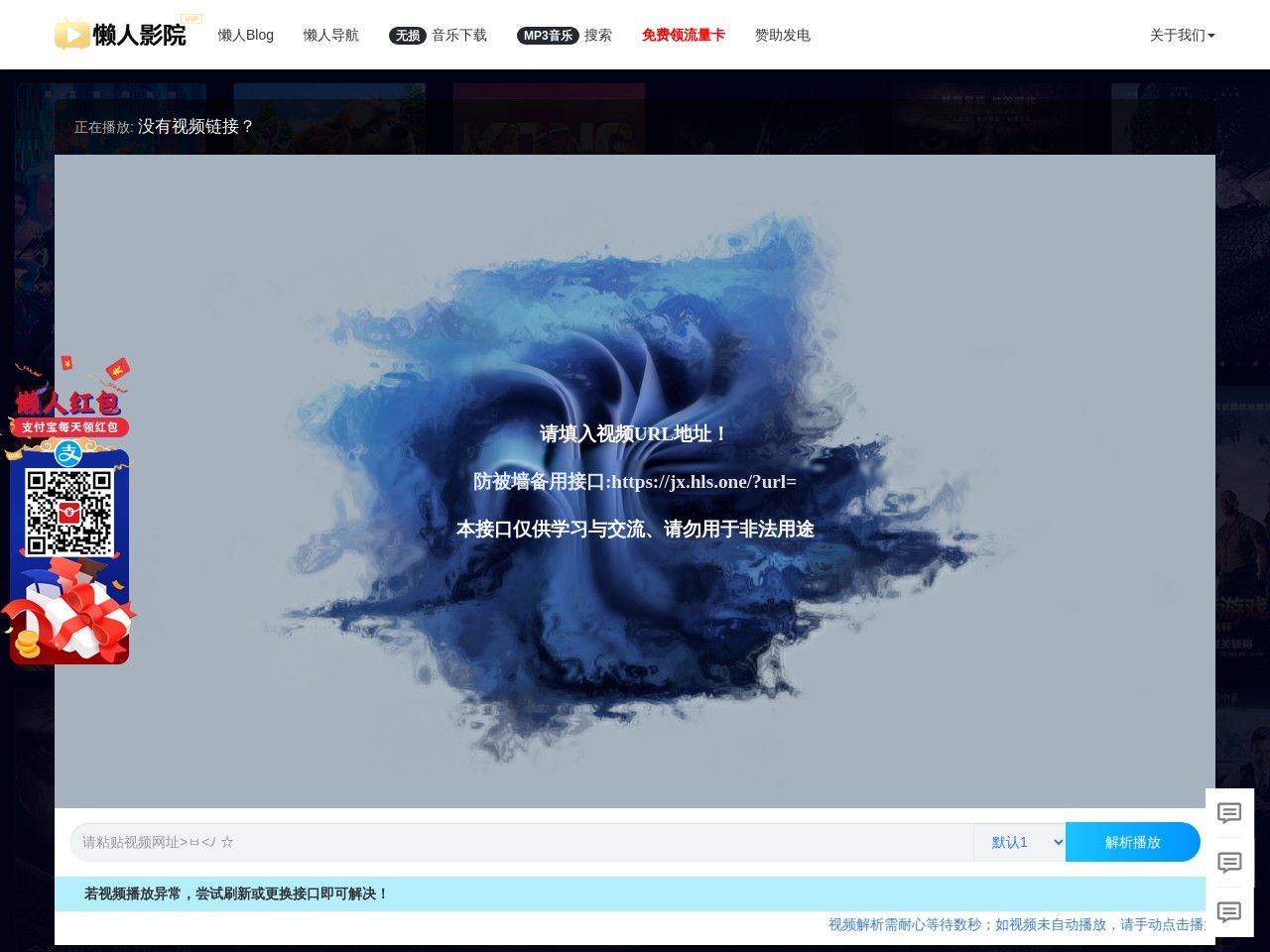Go to 懒人导航 in the navbar
The image size is (1270, 952).
pos(330,35)
